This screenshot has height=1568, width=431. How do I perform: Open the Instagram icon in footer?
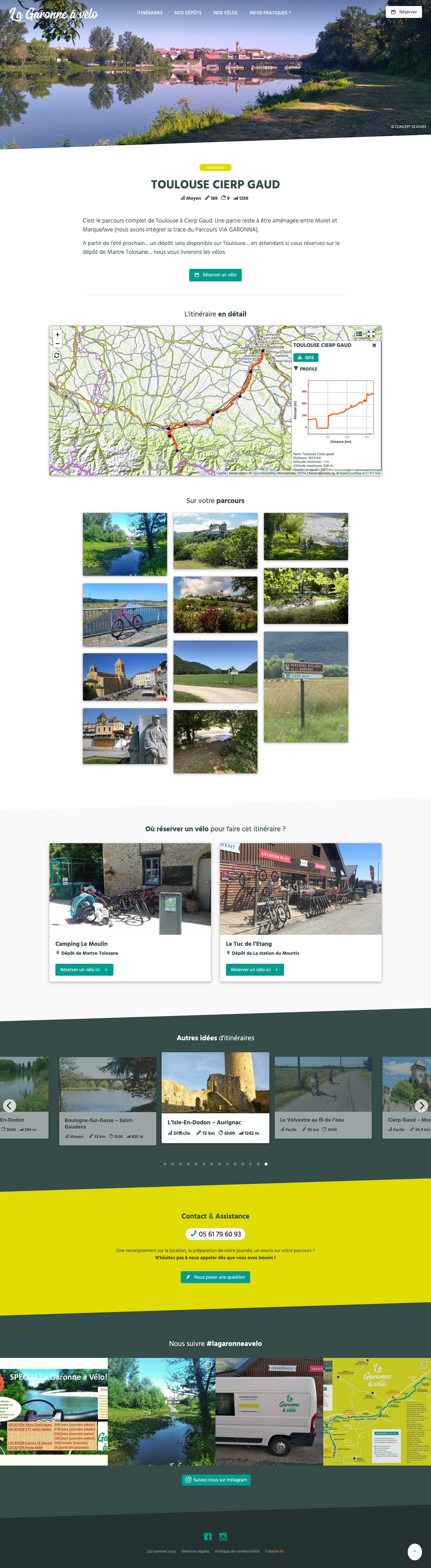pos(223,1536)
